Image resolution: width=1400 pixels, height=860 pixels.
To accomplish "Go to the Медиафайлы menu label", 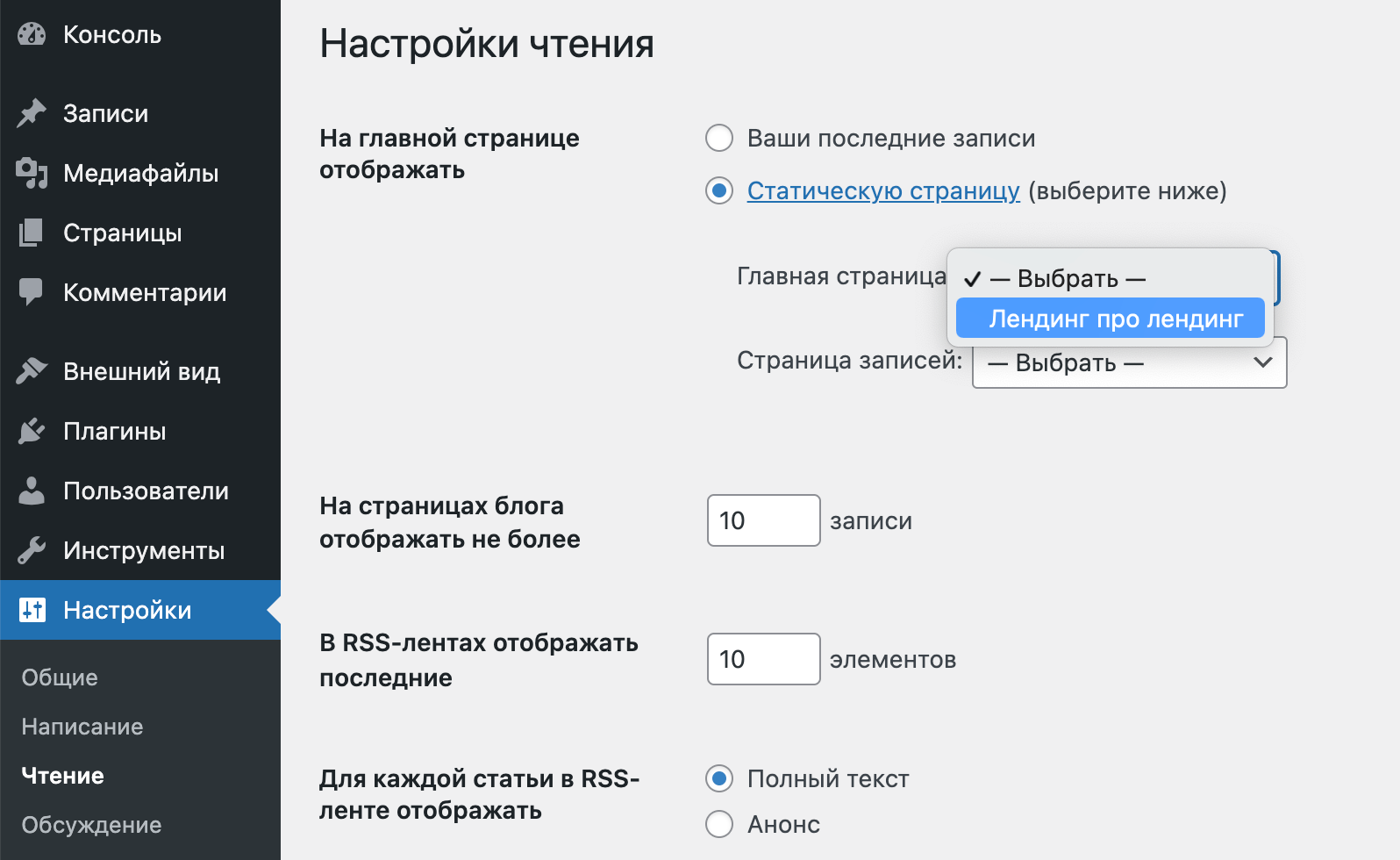I will (141, 173).
